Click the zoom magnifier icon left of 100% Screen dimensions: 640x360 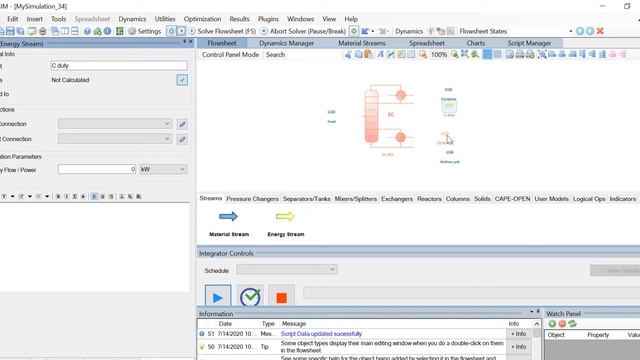(x=423, y=54)
